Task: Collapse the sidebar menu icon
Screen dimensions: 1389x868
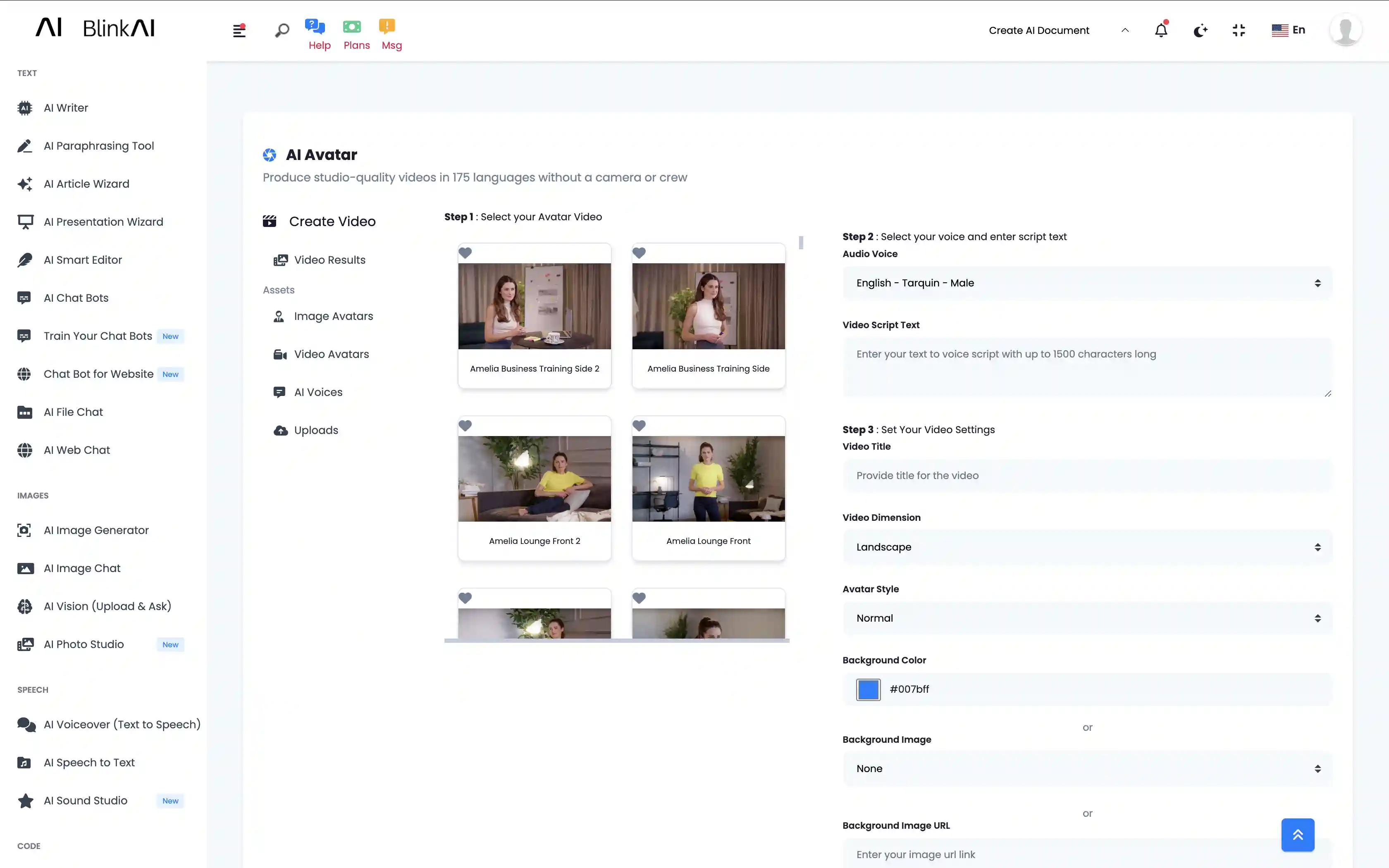Action: (x=239, y=31)
